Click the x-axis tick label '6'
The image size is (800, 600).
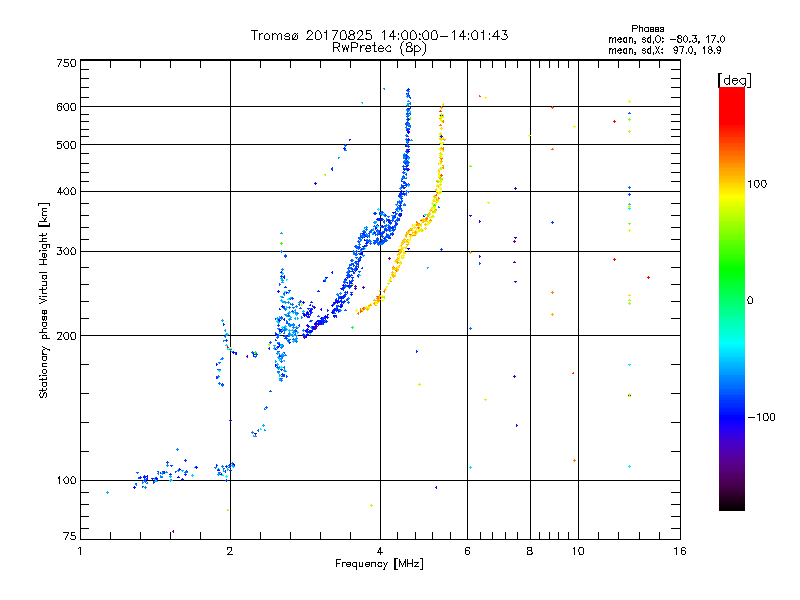(x=467, y=551)
